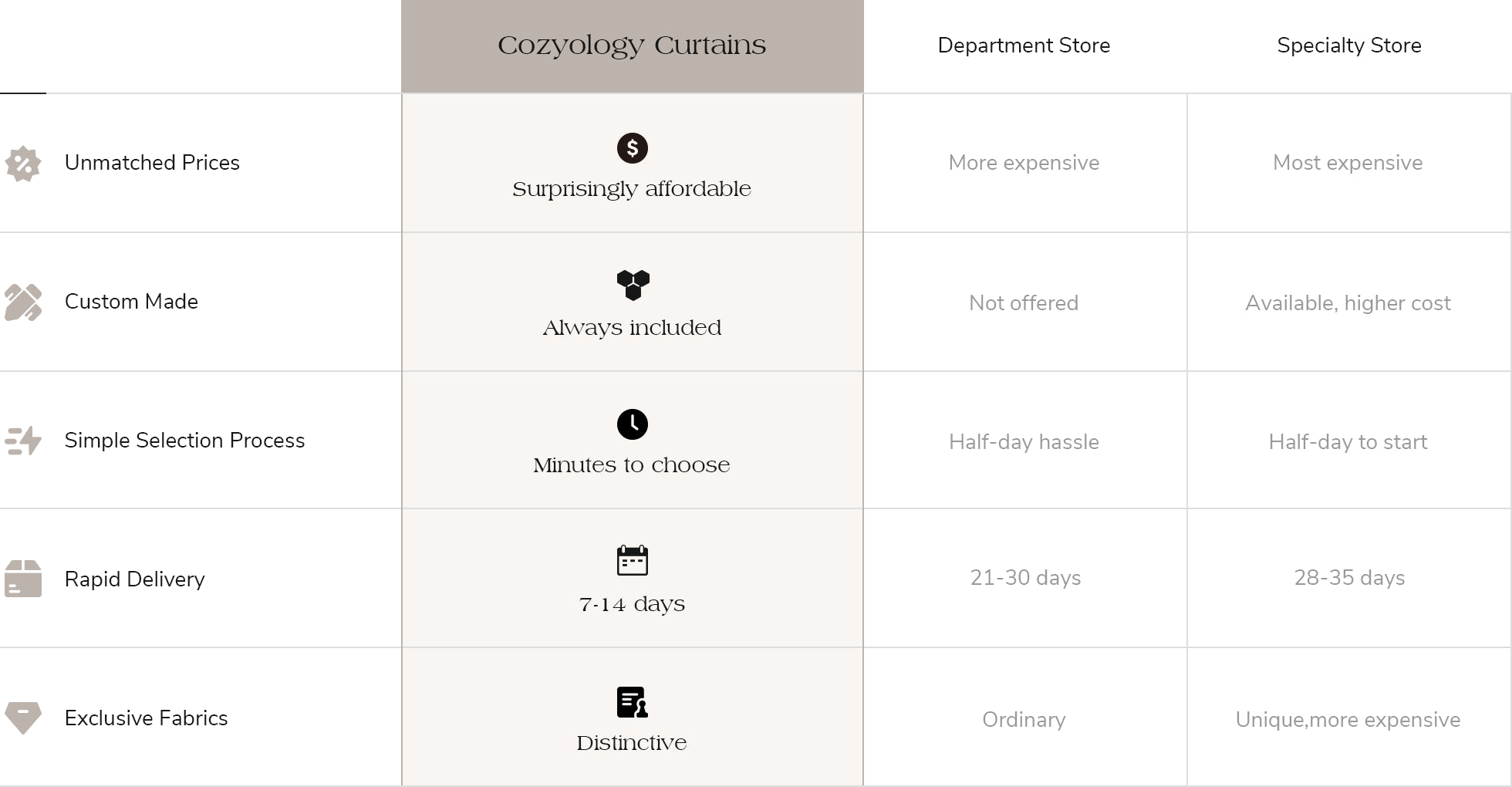Select the Cozyology Curtains column header
Screen dimensions: 1512x787
click(633, 46)
